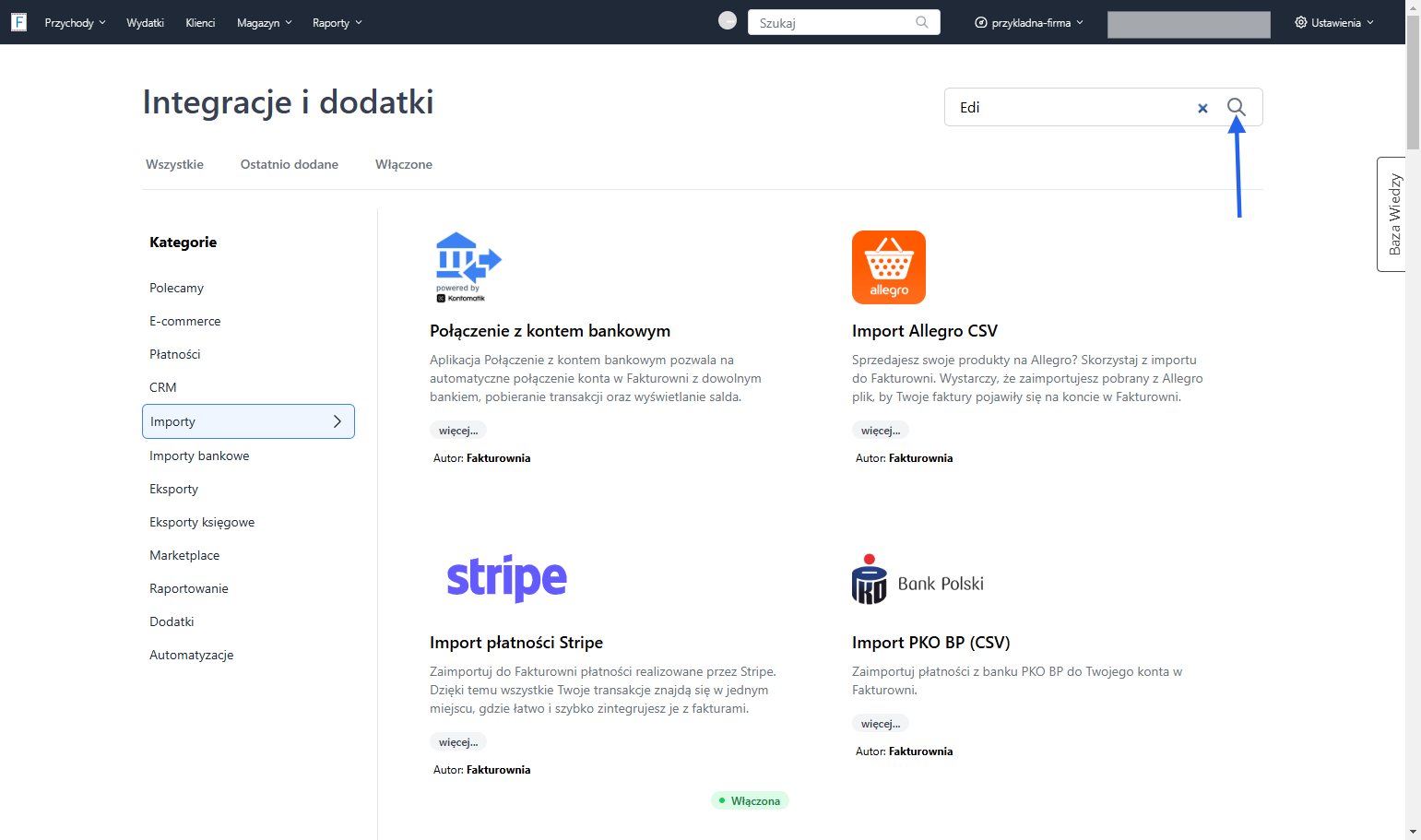Select the Płatności category
The width and height of the screenshot is (1421, 840).
tap(175, 354)
